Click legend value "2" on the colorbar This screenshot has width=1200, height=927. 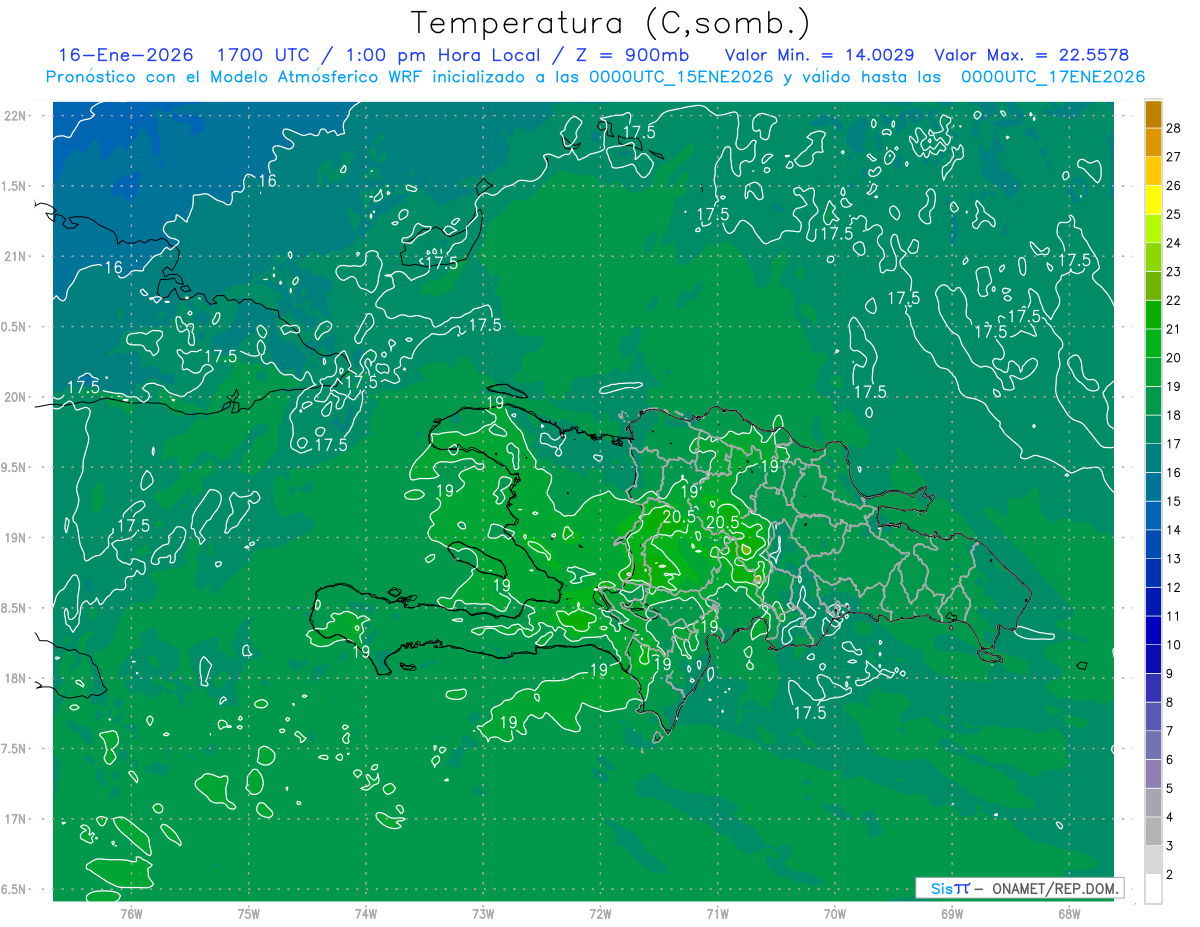1170,875
